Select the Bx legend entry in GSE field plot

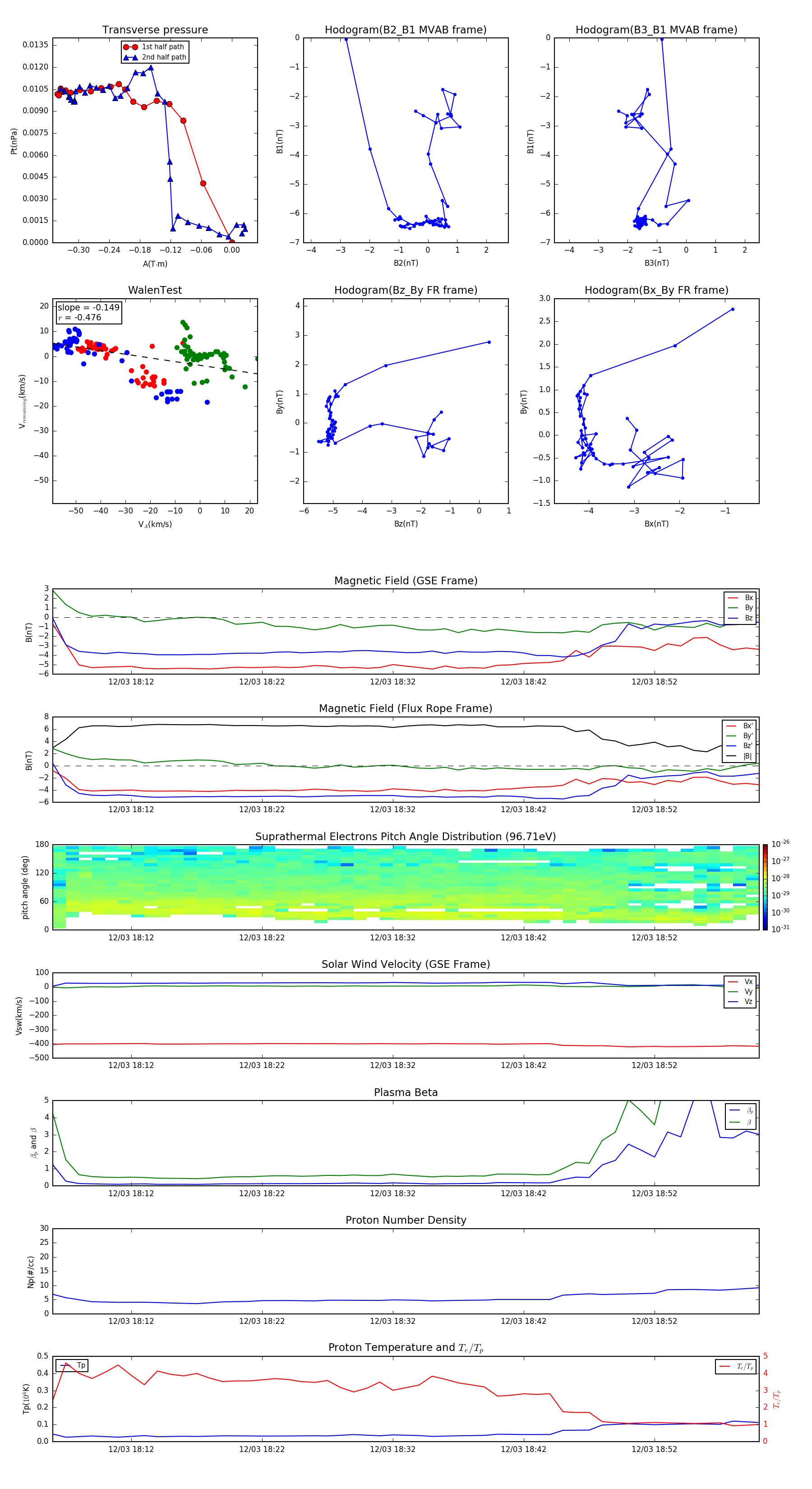[740, 598]
